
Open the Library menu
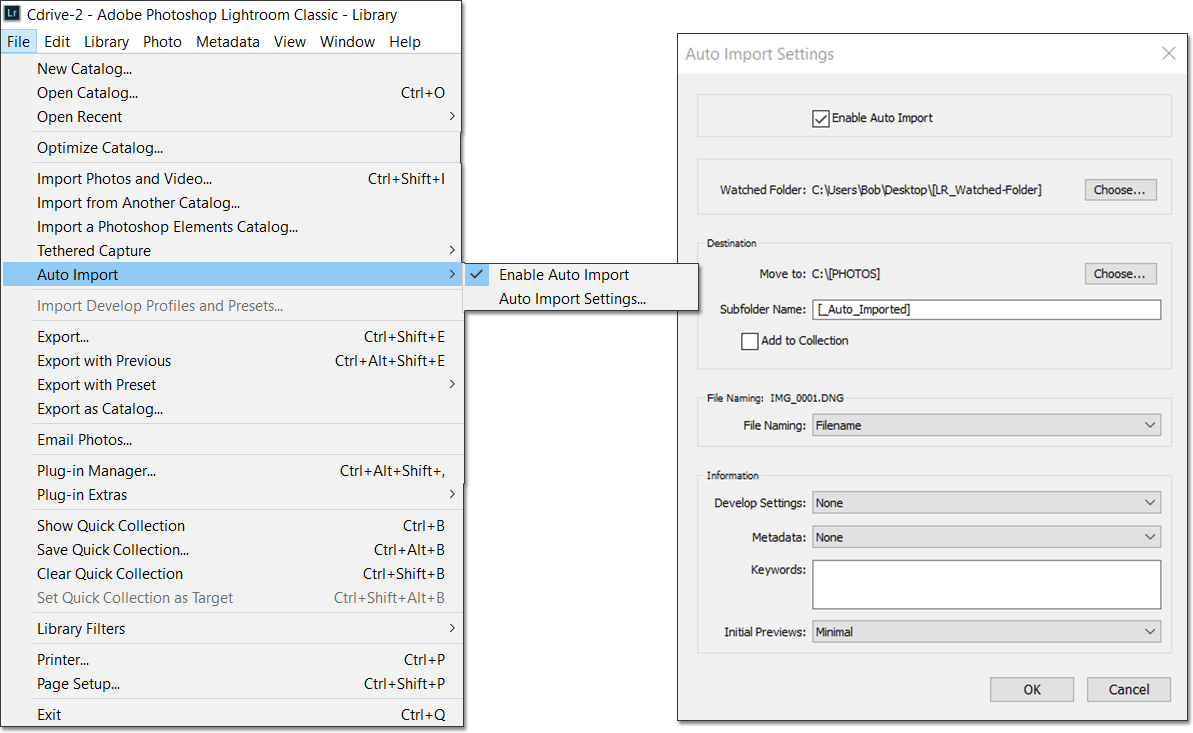click(x=106, y=42)
